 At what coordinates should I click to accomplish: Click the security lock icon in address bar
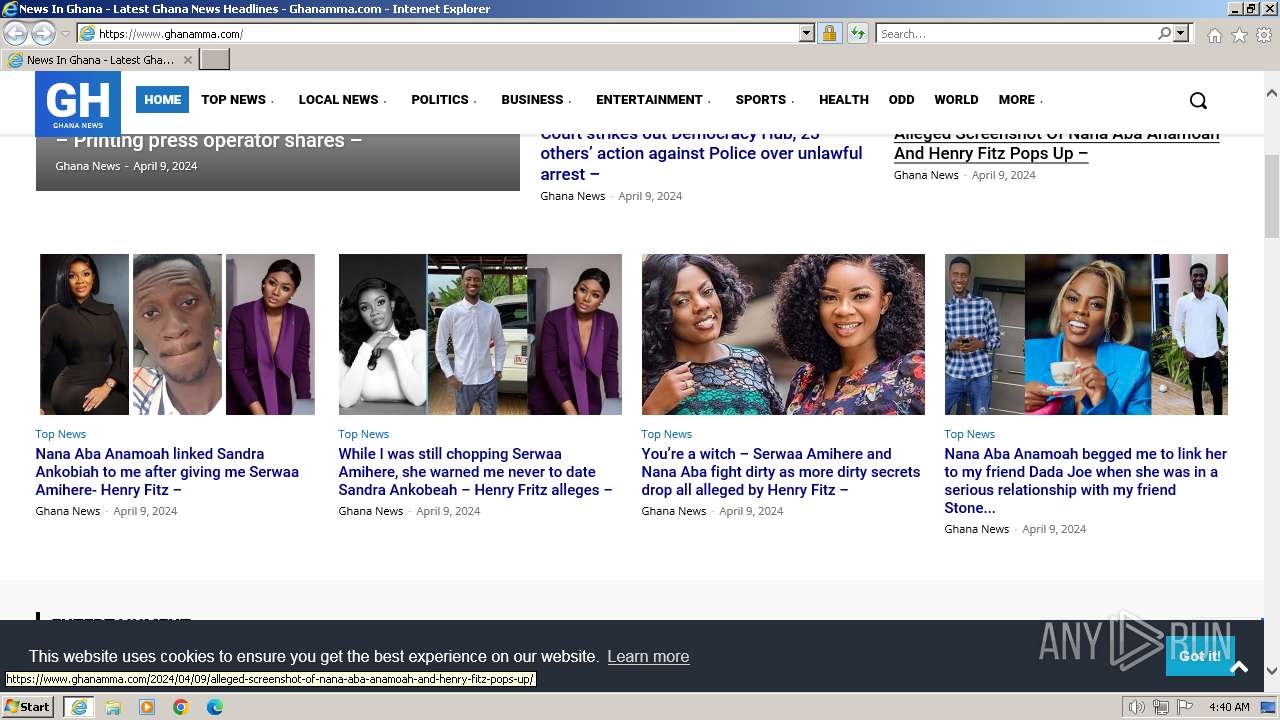pyautogui.click(x=829, y=33)
